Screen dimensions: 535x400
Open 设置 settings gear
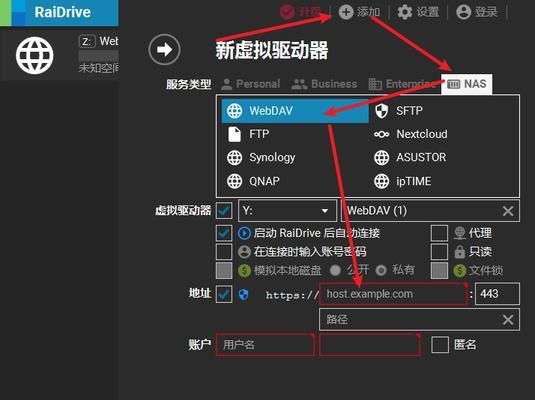[x=405, y=12]
